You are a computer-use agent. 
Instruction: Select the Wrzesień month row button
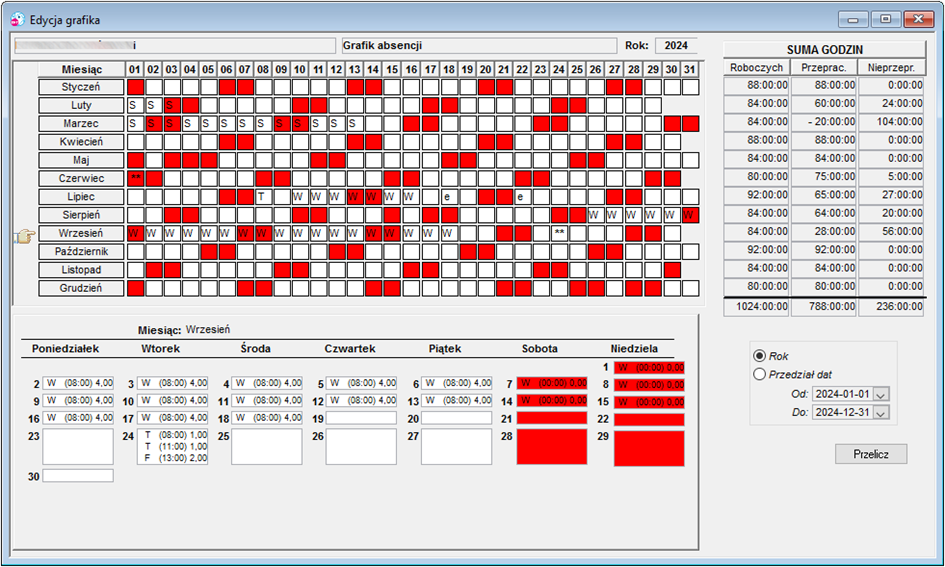pos(81,233)
